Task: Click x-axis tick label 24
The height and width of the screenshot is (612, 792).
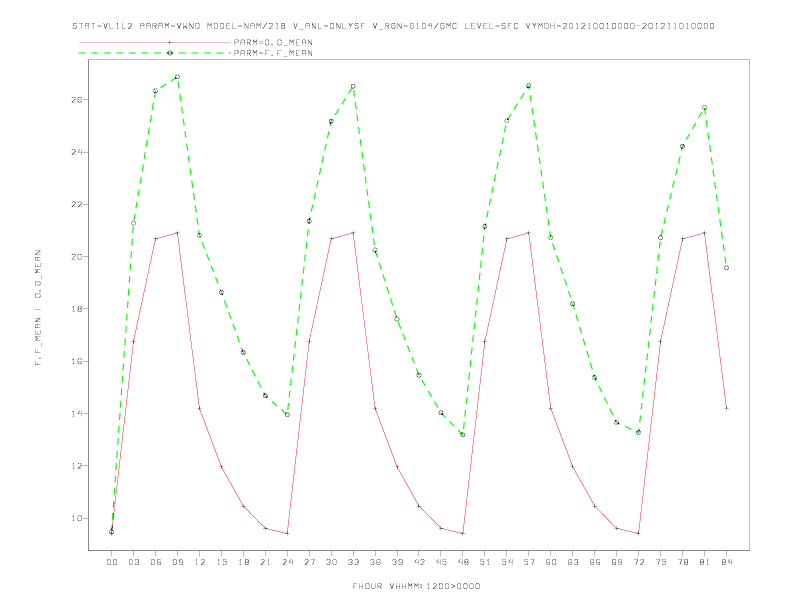Action: [287, 562]
